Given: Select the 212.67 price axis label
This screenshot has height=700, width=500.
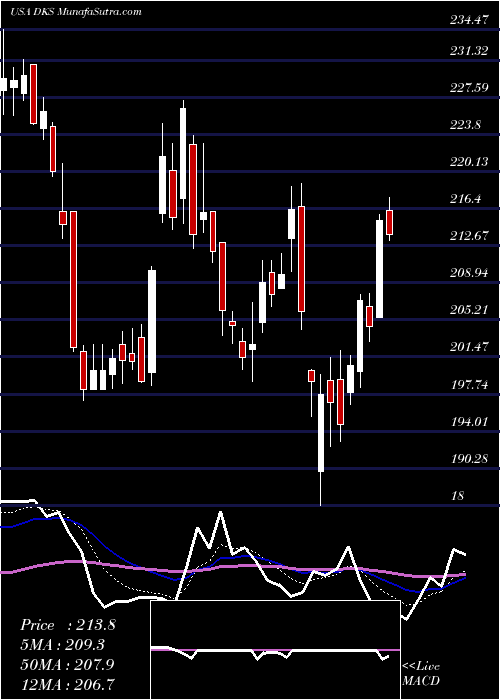Looking at the screenshot, I should point(468,236).
